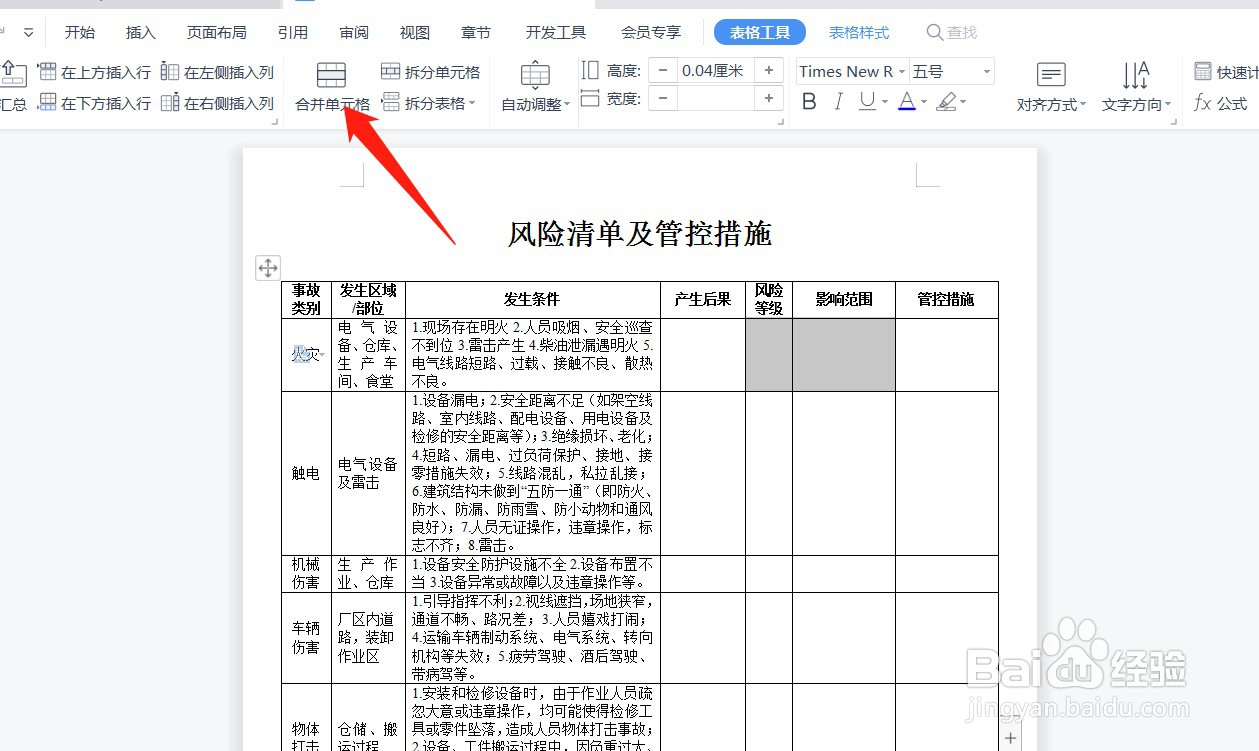The image size is (1259, 751).
Task: Apply the font color (A icon)
Action: click(907, 102)
